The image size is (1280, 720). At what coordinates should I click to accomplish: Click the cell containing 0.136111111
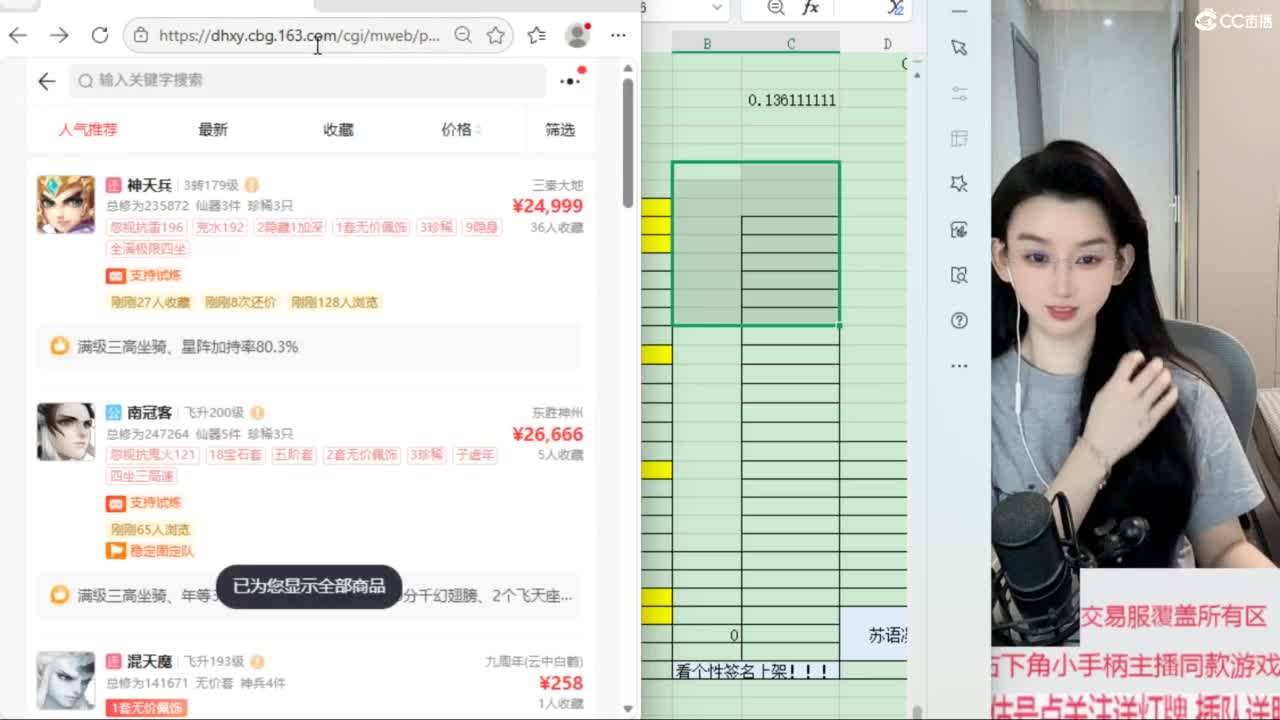(x=790, y=100)
